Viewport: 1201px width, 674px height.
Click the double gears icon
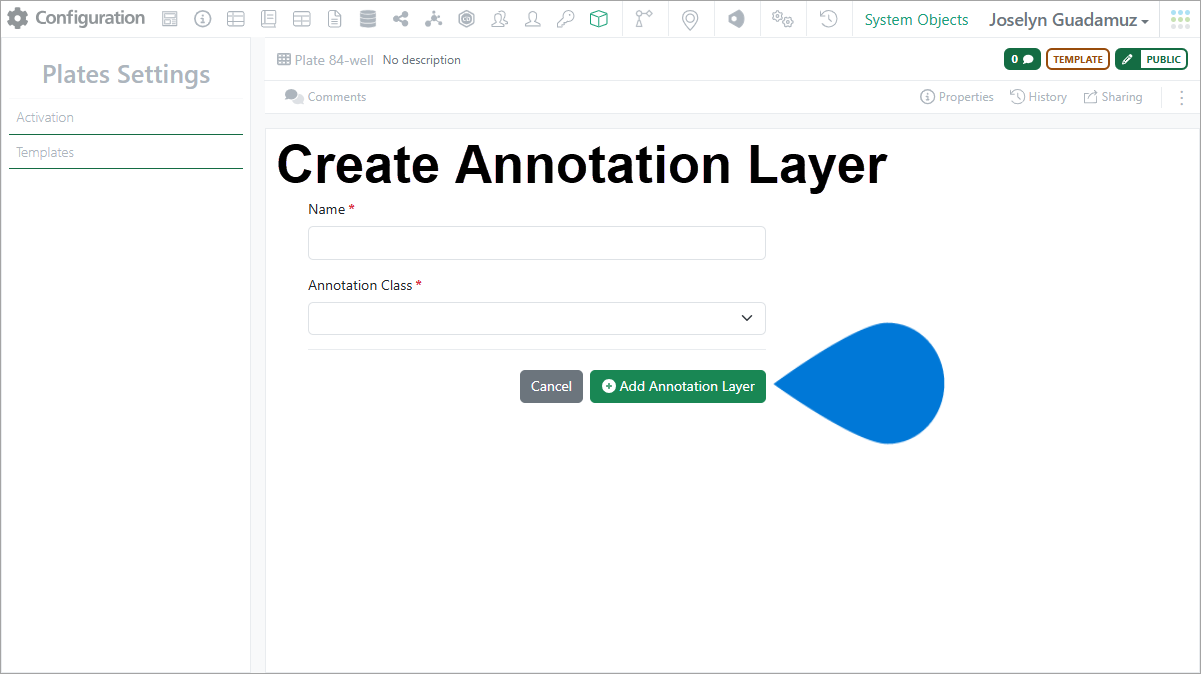tap(782, 19)
